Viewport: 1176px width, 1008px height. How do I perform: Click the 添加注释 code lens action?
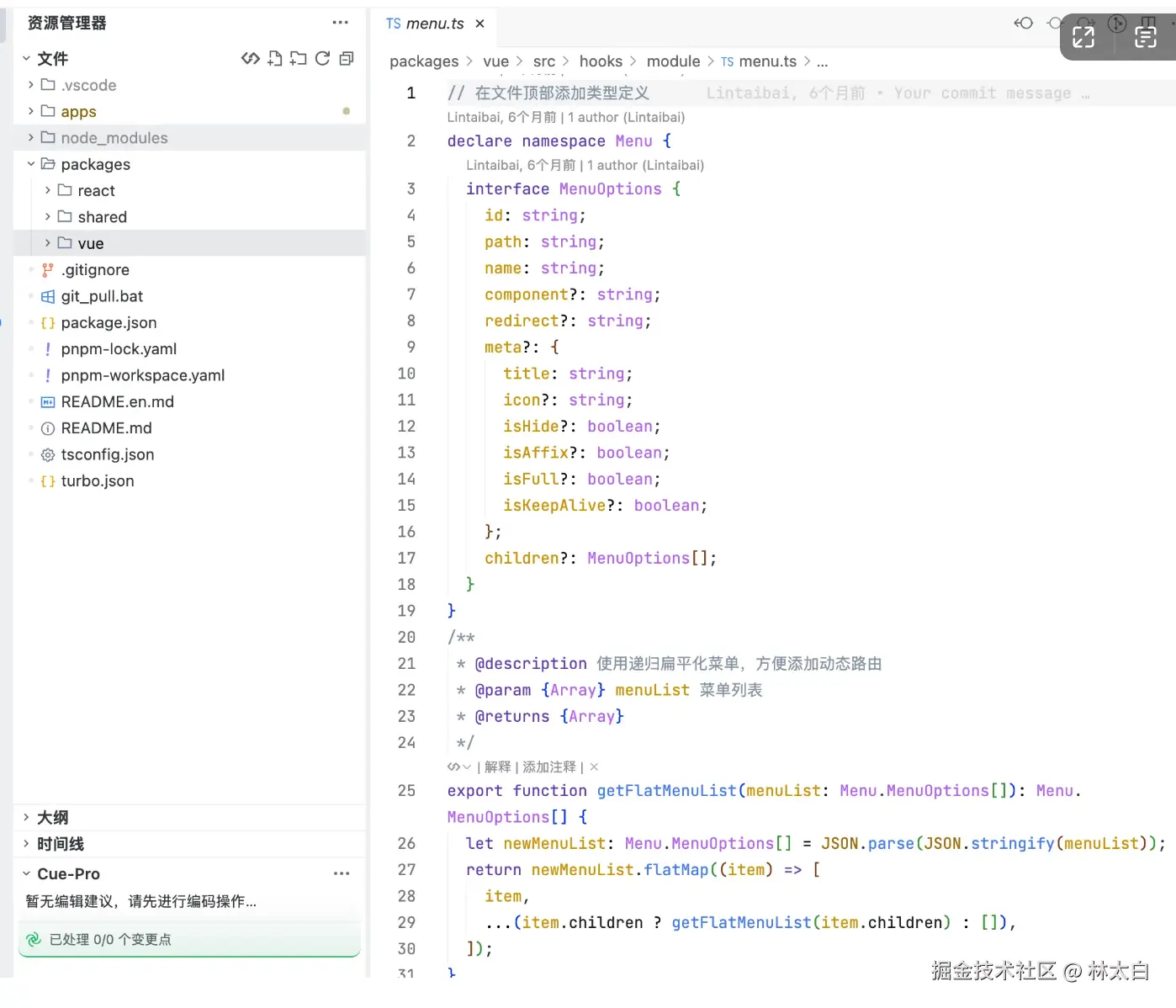(549, 767)
